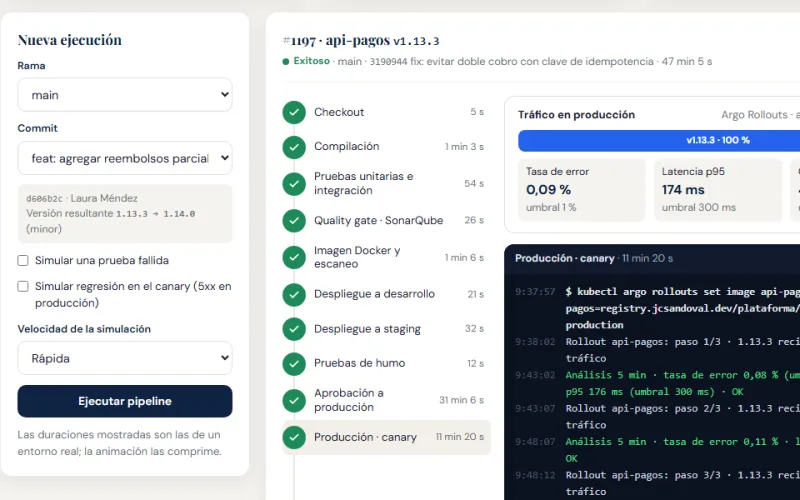Click the Tráfico en producción title
The width and height of the screenshot is (800, 500).
[x=577, y=115]
